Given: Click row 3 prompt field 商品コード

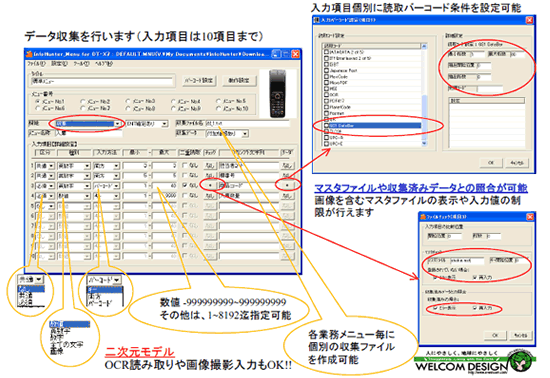Looking at the screenshot, I should pyautogui.click(x=249, y=185).
